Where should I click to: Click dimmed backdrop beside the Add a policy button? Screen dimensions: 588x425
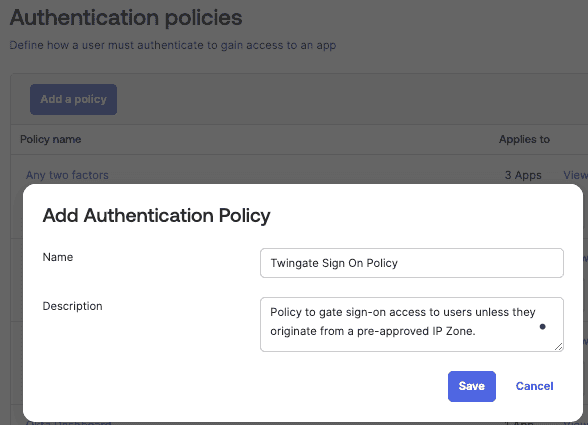click(x=300, y=99)
